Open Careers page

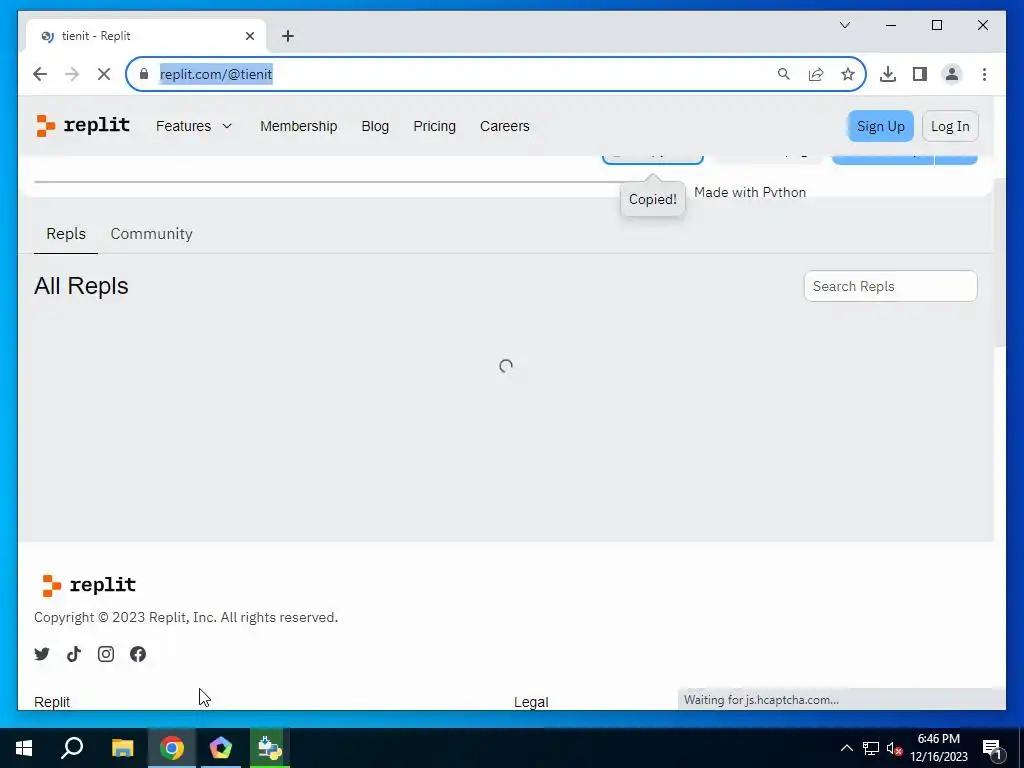[504, 126]
